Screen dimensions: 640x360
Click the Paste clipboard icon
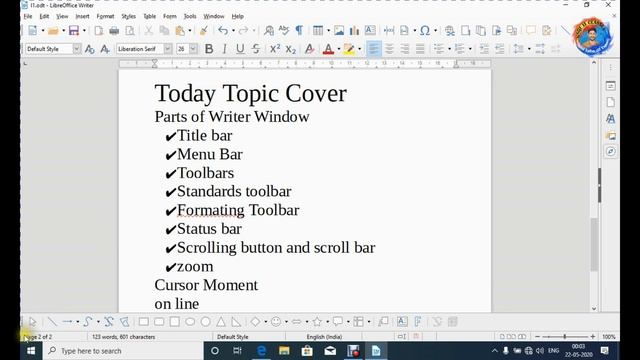180,31
